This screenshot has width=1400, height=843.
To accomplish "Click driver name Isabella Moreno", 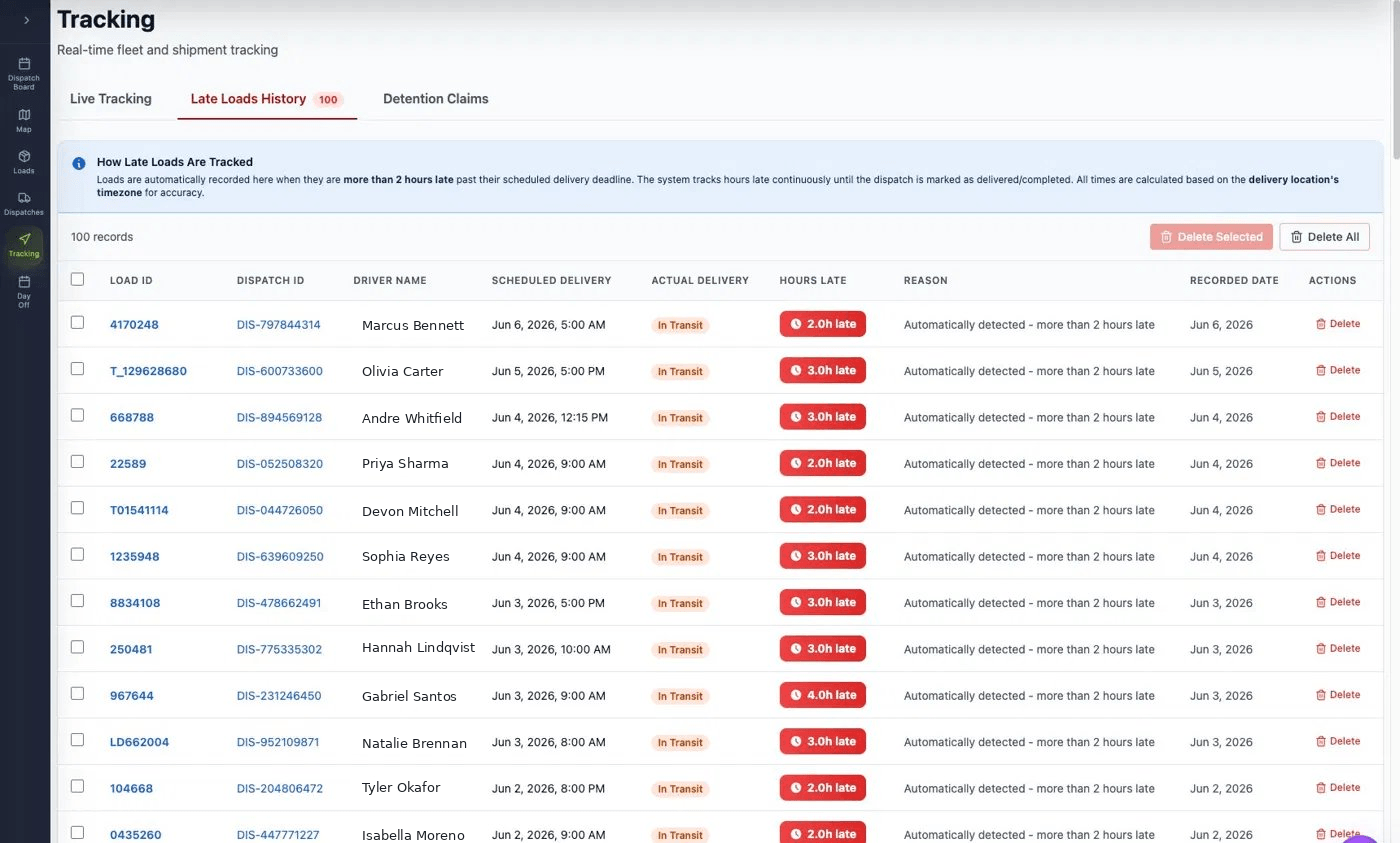I will pyautogui.click(x=413, y=835).
